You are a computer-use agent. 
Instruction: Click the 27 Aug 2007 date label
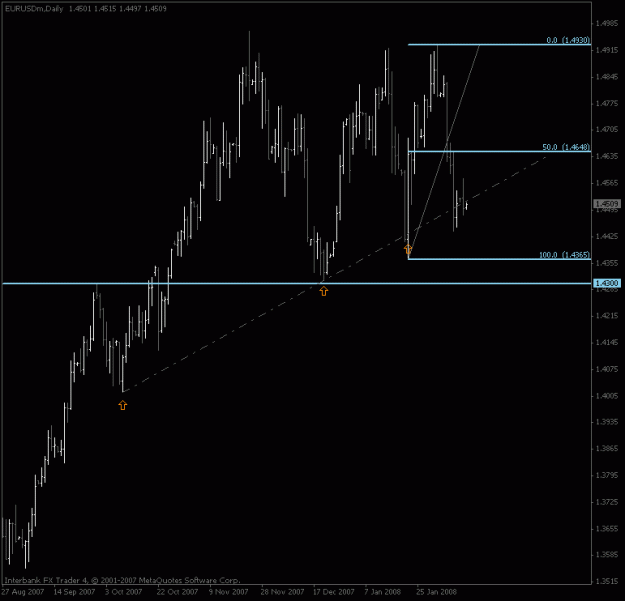[22, 592]
